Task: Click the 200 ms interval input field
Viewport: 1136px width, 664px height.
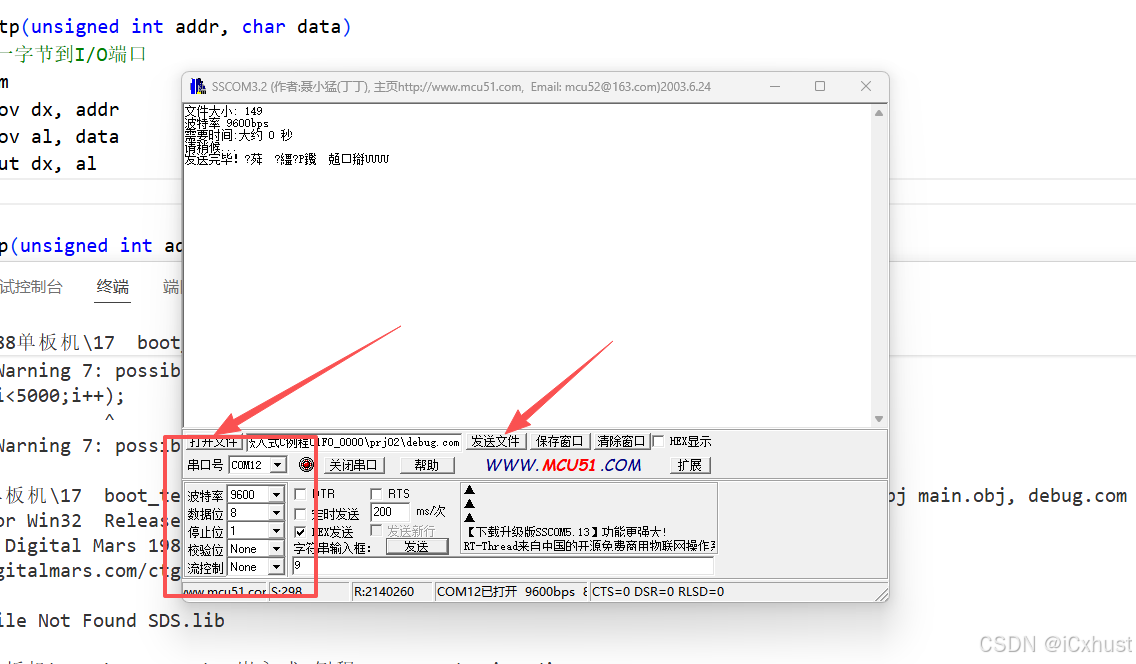Action: coord(390,511)
